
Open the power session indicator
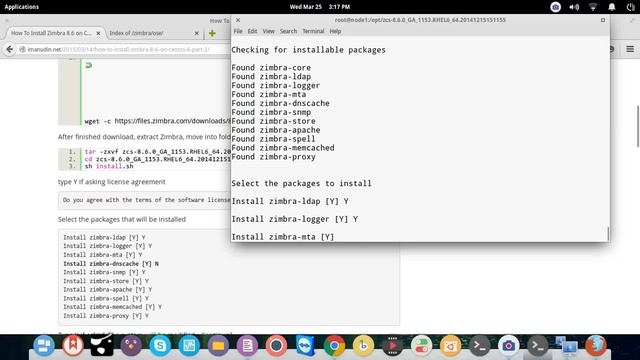tap(631, 7)
